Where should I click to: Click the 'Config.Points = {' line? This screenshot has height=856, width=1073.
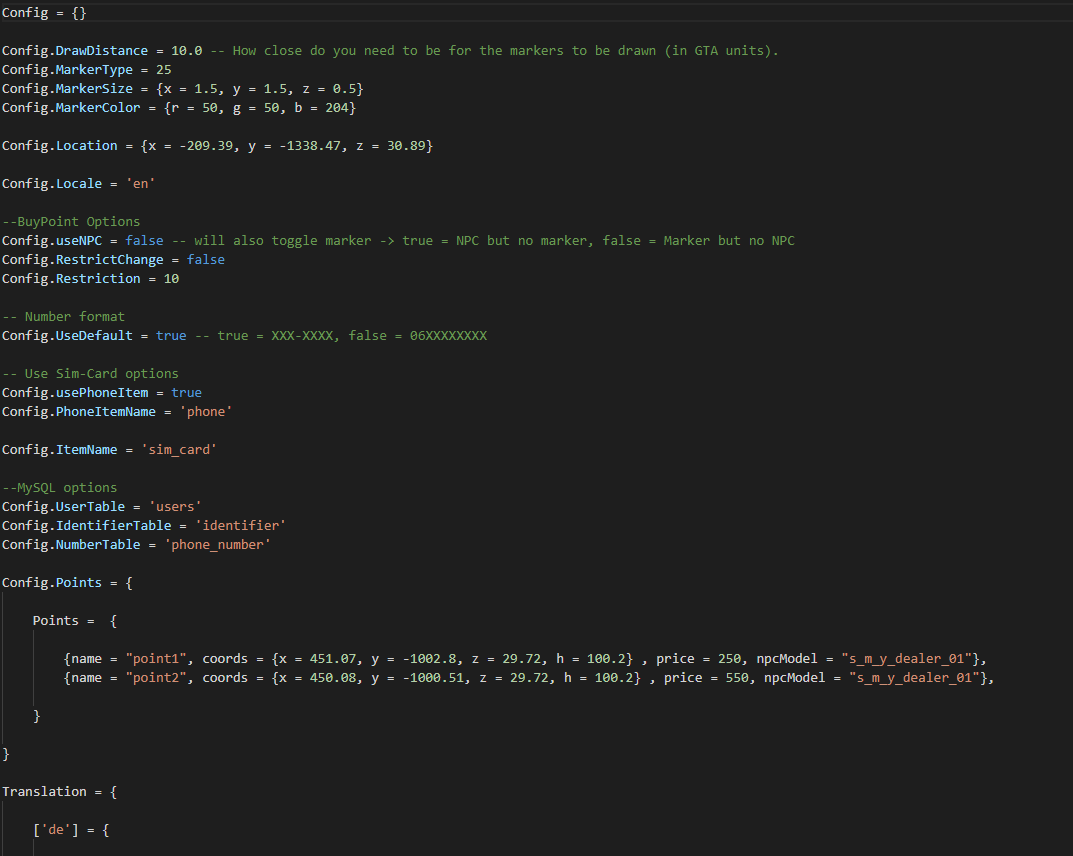point(67,583)
